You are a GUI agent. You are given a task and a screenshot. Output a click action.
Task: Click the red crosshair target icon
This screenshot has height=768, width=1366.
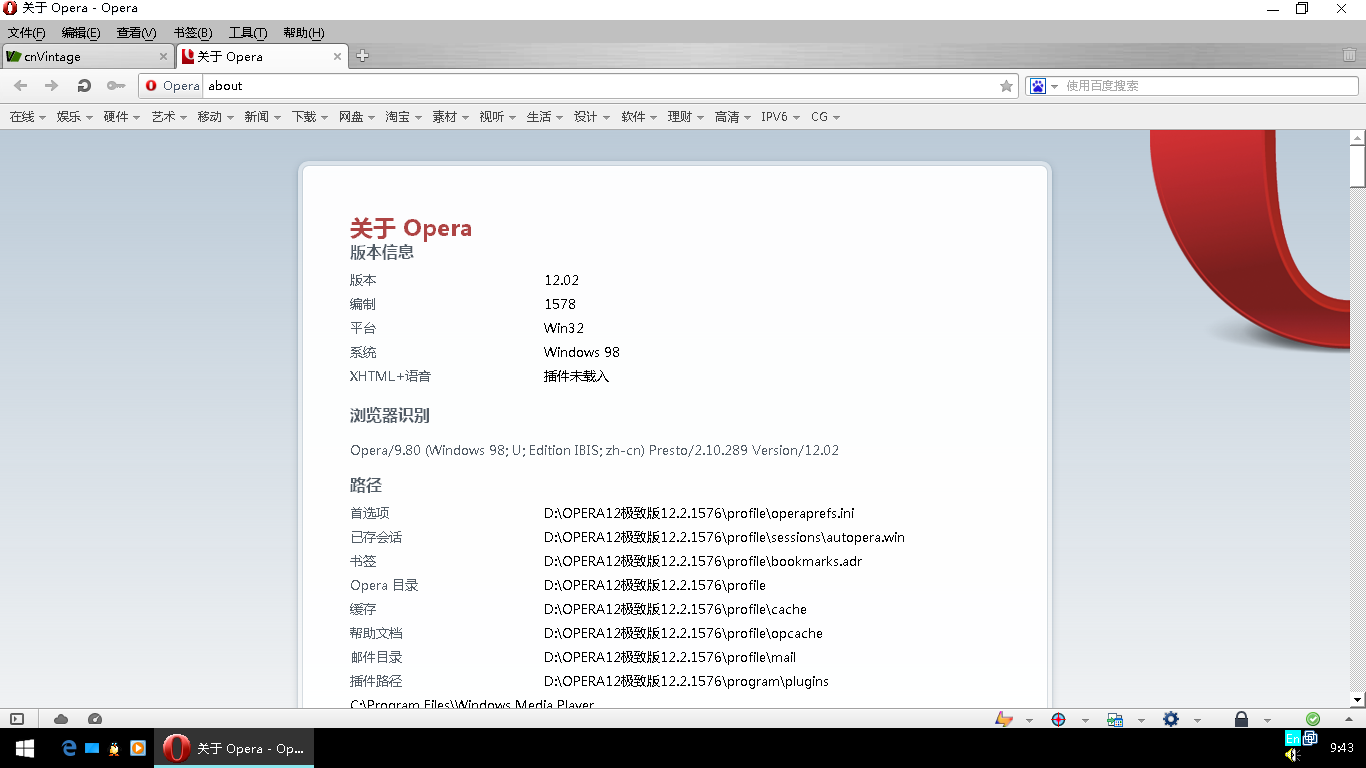tap(1059, 719)
